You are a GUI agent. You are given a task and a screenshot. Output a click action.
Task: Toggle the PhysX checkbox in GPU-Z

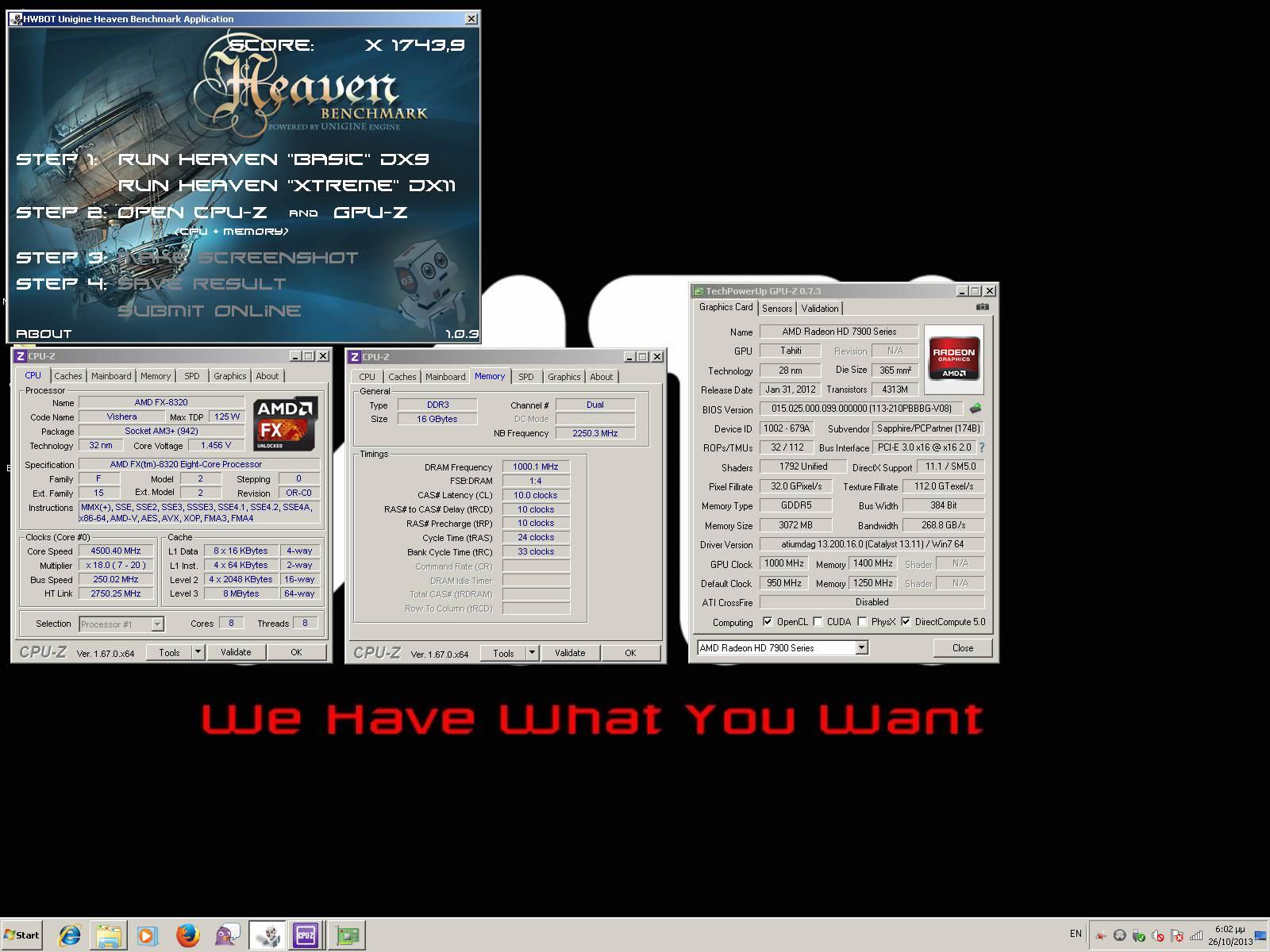click(x=862, y=622)
